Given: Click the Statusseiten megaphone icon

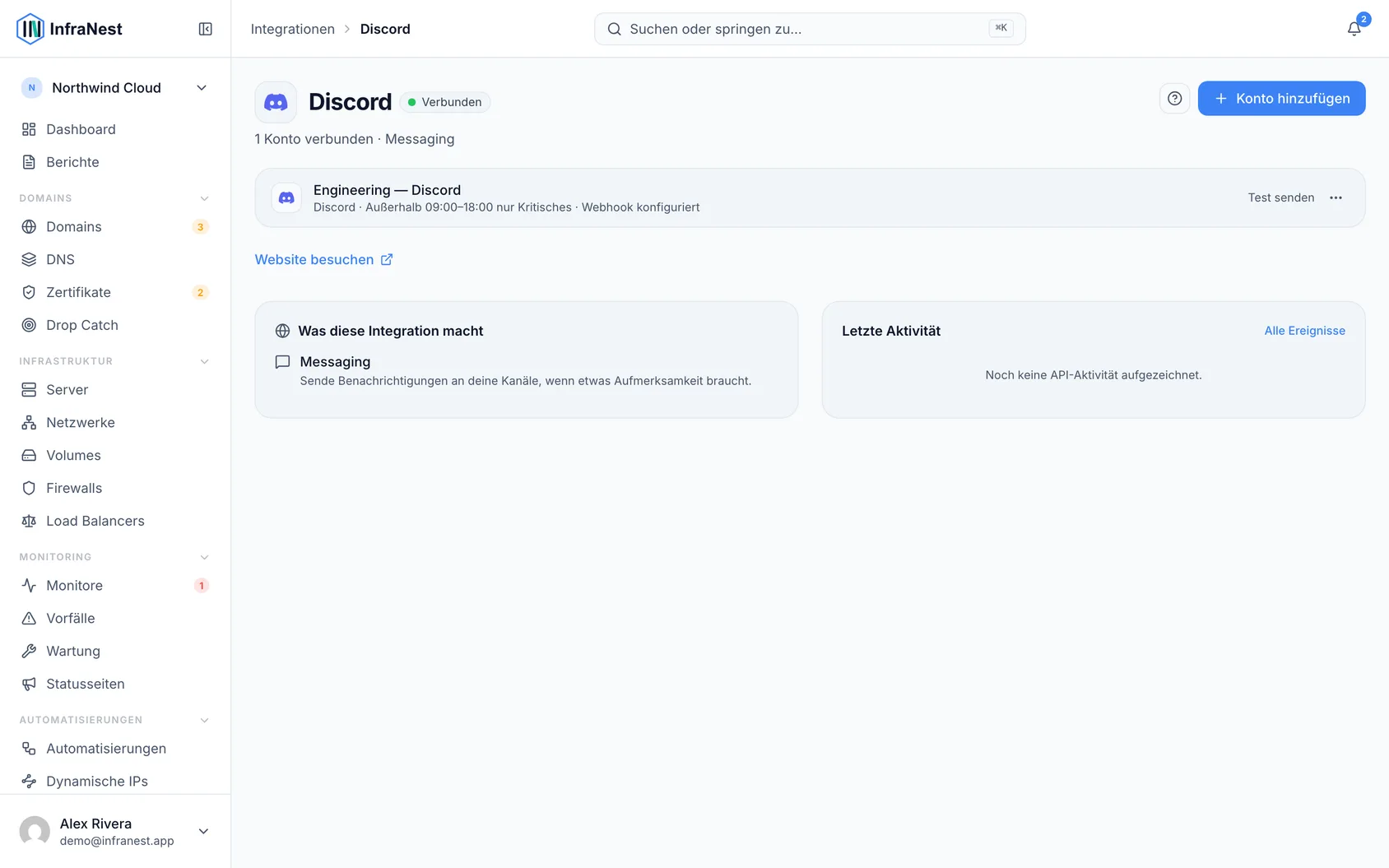Looking at the screenshot, I should (x=29, y=685).
